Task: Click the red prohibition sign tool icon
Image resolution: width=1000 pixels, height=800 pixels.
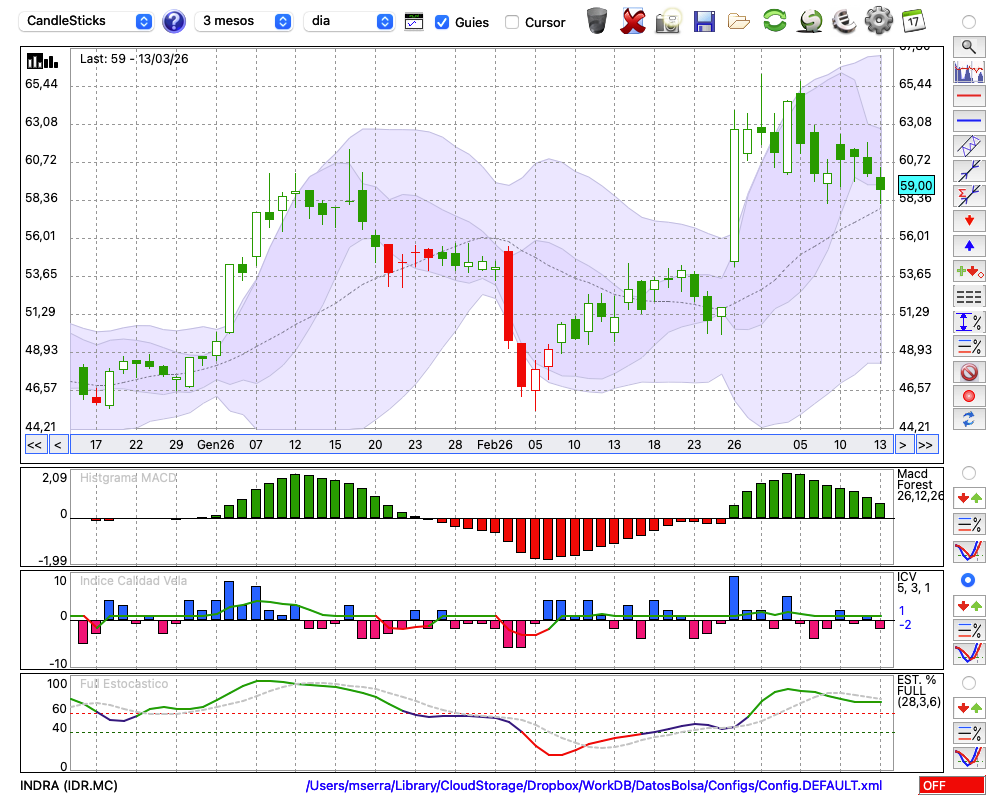Action: (968, 372)
